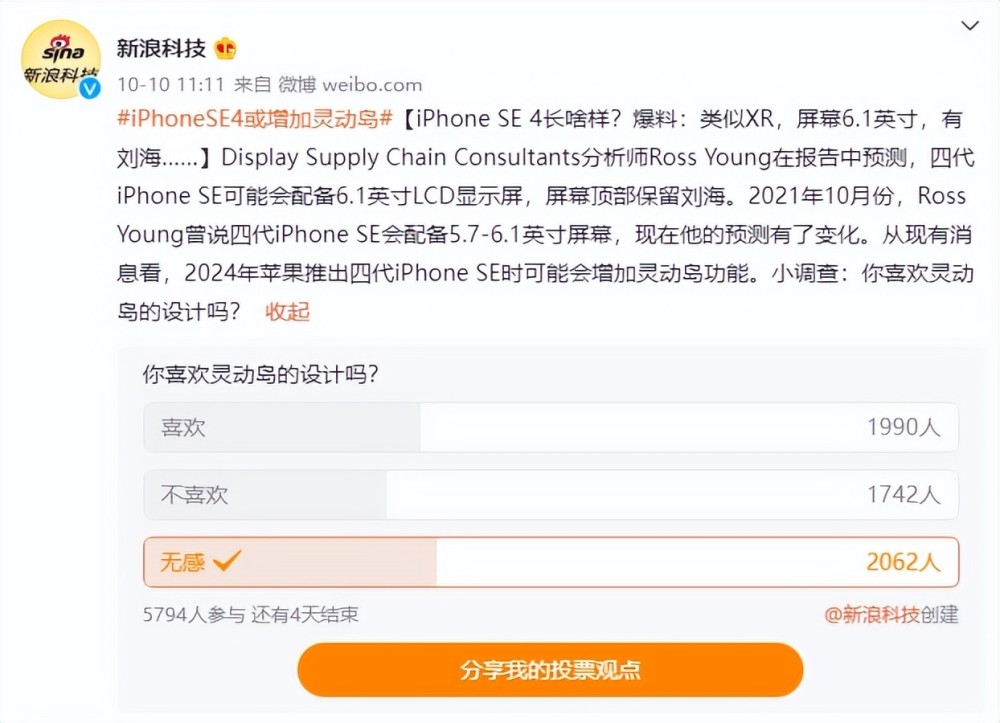Click the orange checkmark next to 无感
Screen dimensions: 1000x723
(227, 560)
